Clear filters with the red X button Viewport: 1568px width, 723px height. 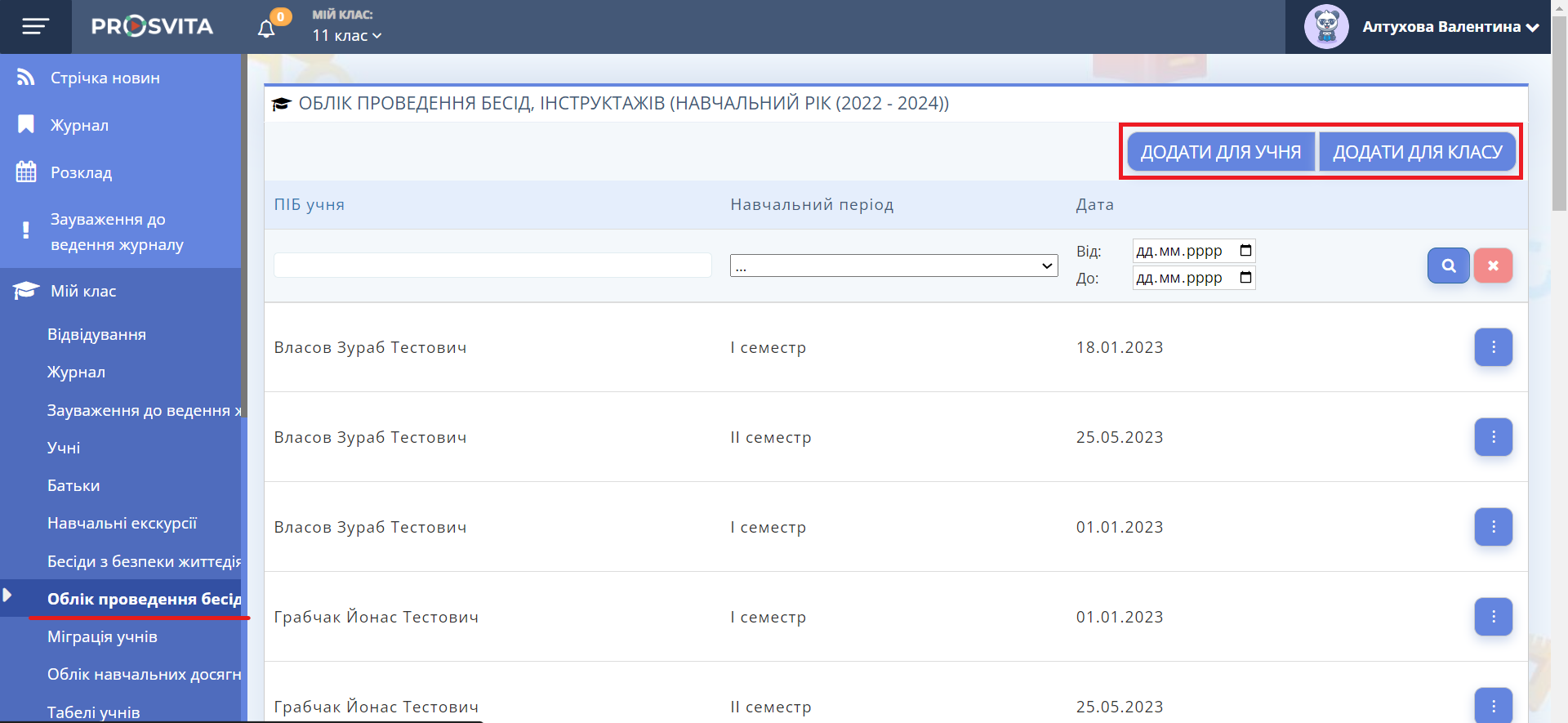pyautogui.click(x=1493, y=266)
